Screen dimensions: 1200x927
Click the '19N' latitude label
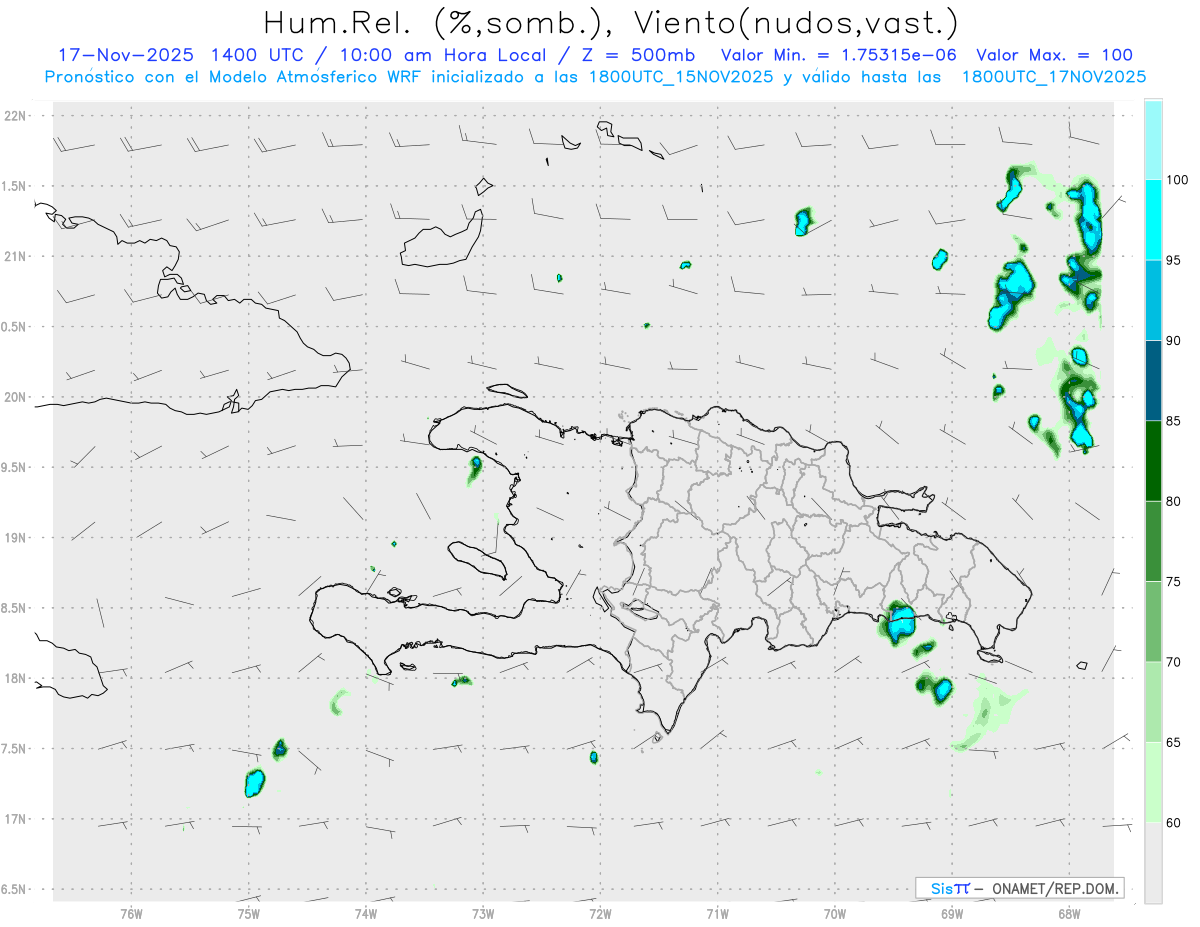click(17, 538)
